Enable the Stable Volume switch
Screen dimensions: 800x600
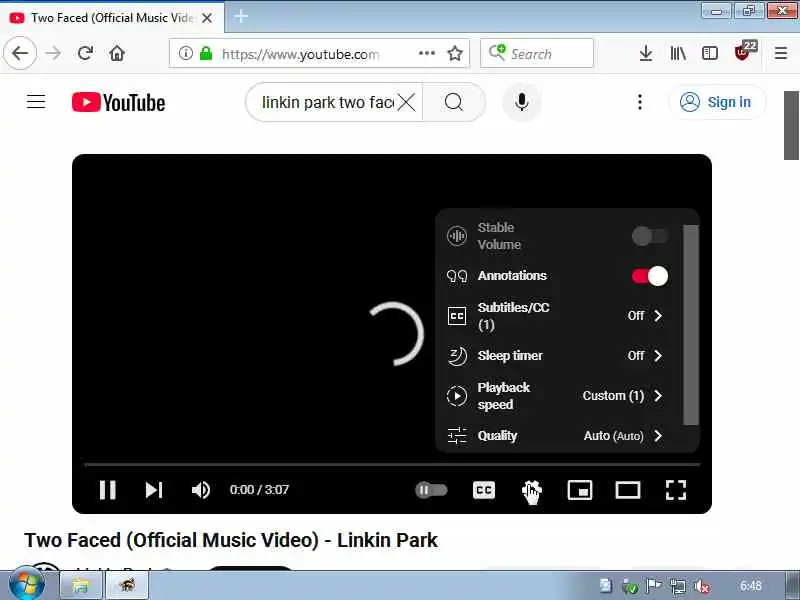click(649, 236)
